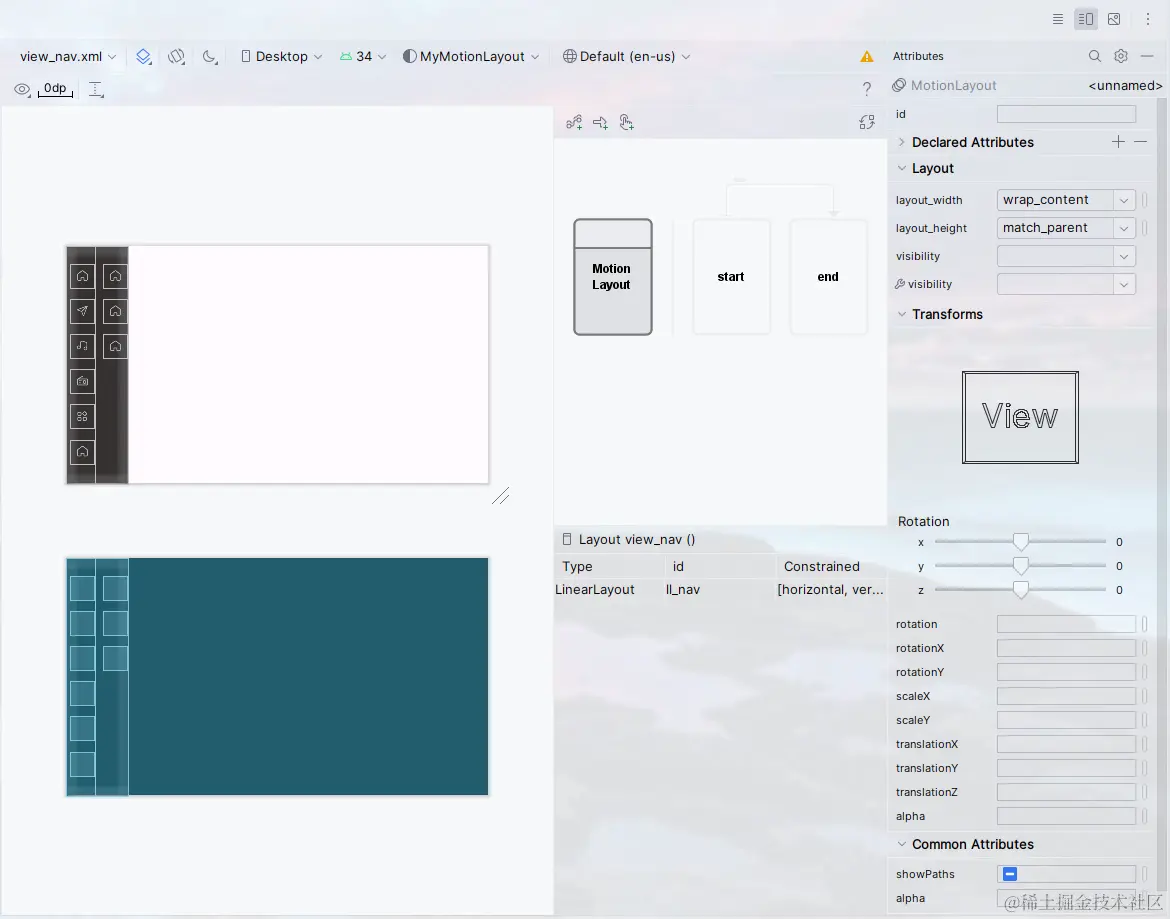The width and height of the screenshot is (1170, 919).
Task: Toggle view options eye icon
Action: tap(22, 90)
